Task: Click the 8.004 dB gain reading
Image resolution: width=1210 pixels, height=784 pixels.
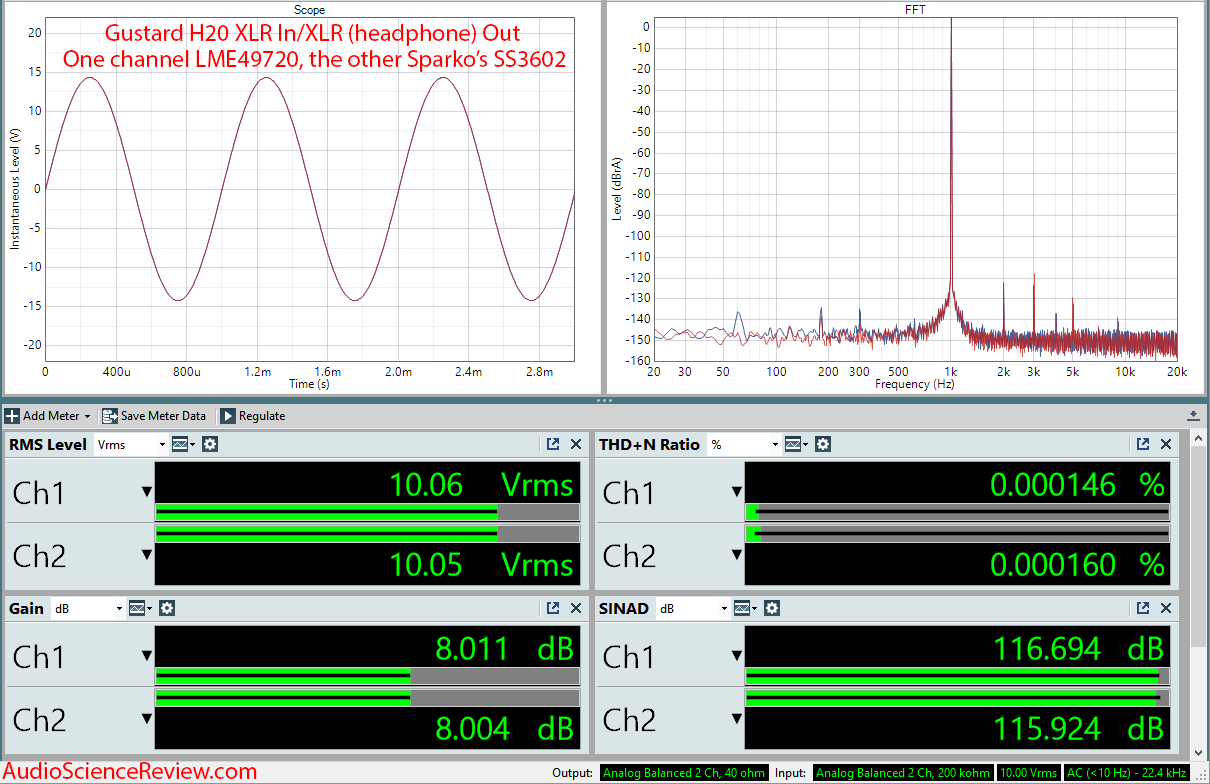Action: [505, 729]
